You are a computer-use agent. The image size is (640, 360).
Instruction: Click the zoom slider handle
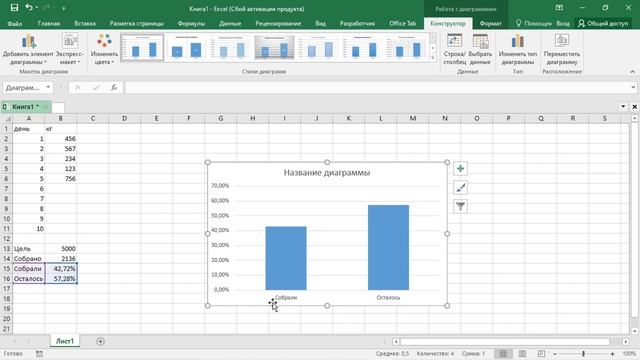point(583,353)
